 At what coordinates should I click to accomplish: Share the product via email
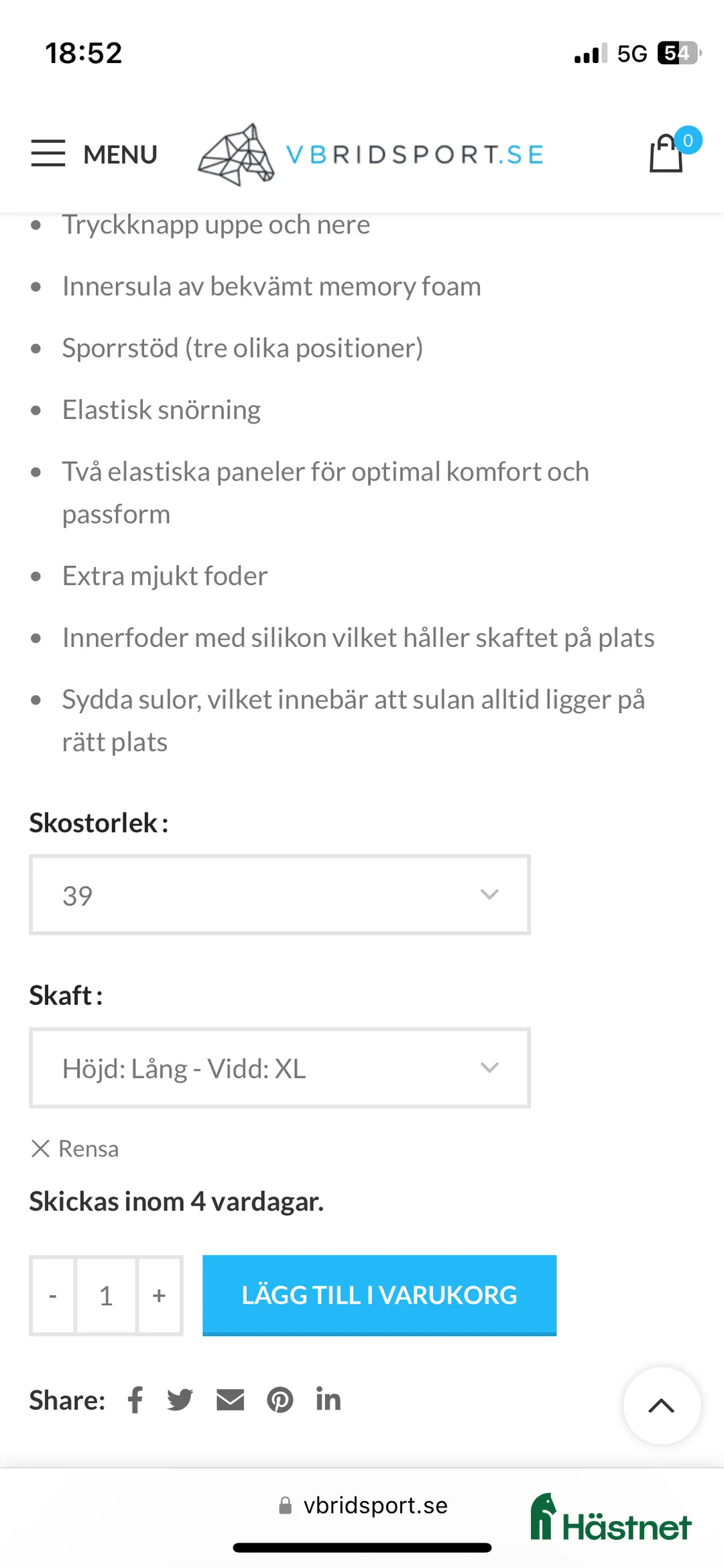(229, 1399)
